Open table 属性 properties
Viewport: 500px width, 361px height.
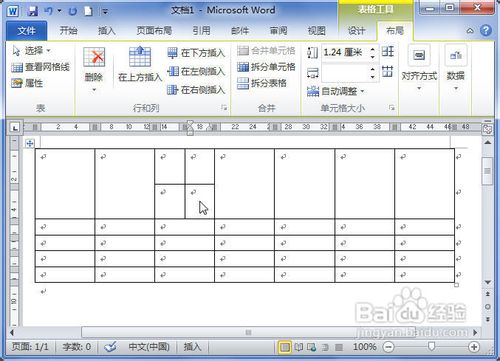[x=27, y=83]
